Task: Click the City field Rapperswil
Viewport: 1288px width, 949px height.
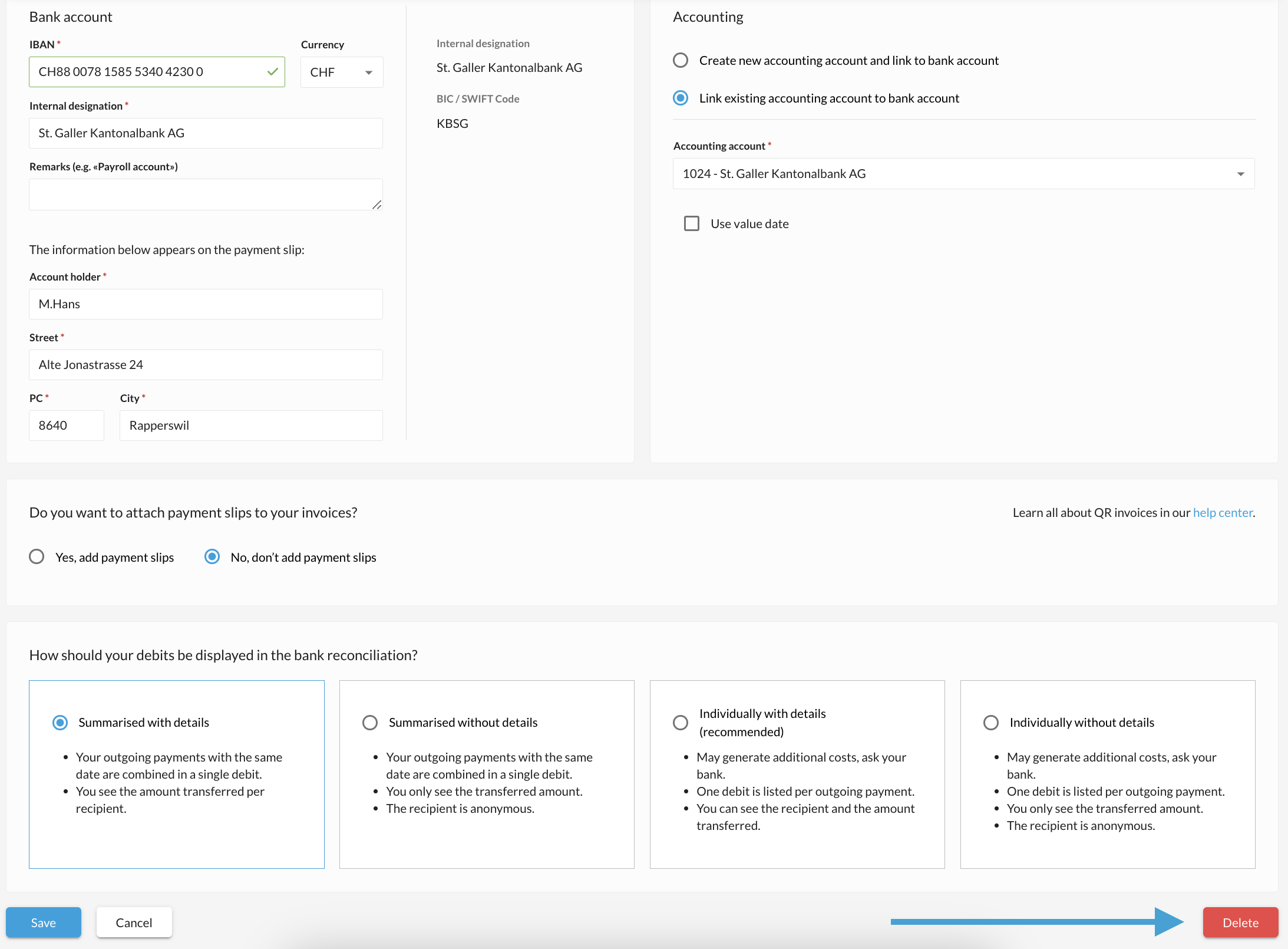Action: pos(251,426)
